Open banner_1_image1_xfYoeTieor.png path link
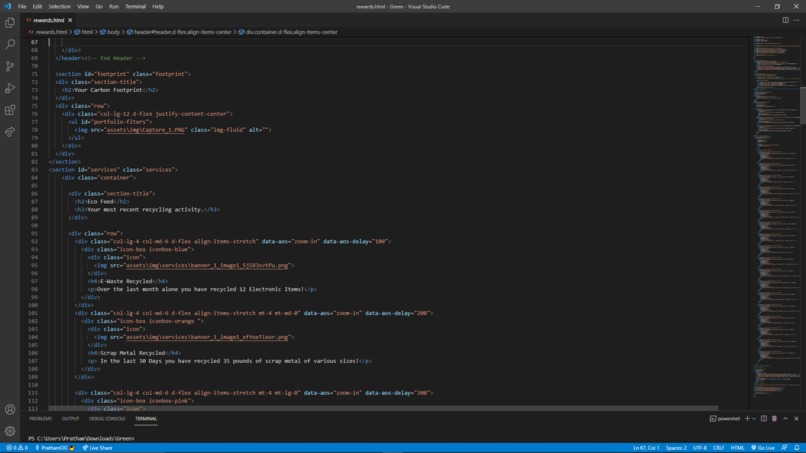806x453 pixels. (207, 337)
